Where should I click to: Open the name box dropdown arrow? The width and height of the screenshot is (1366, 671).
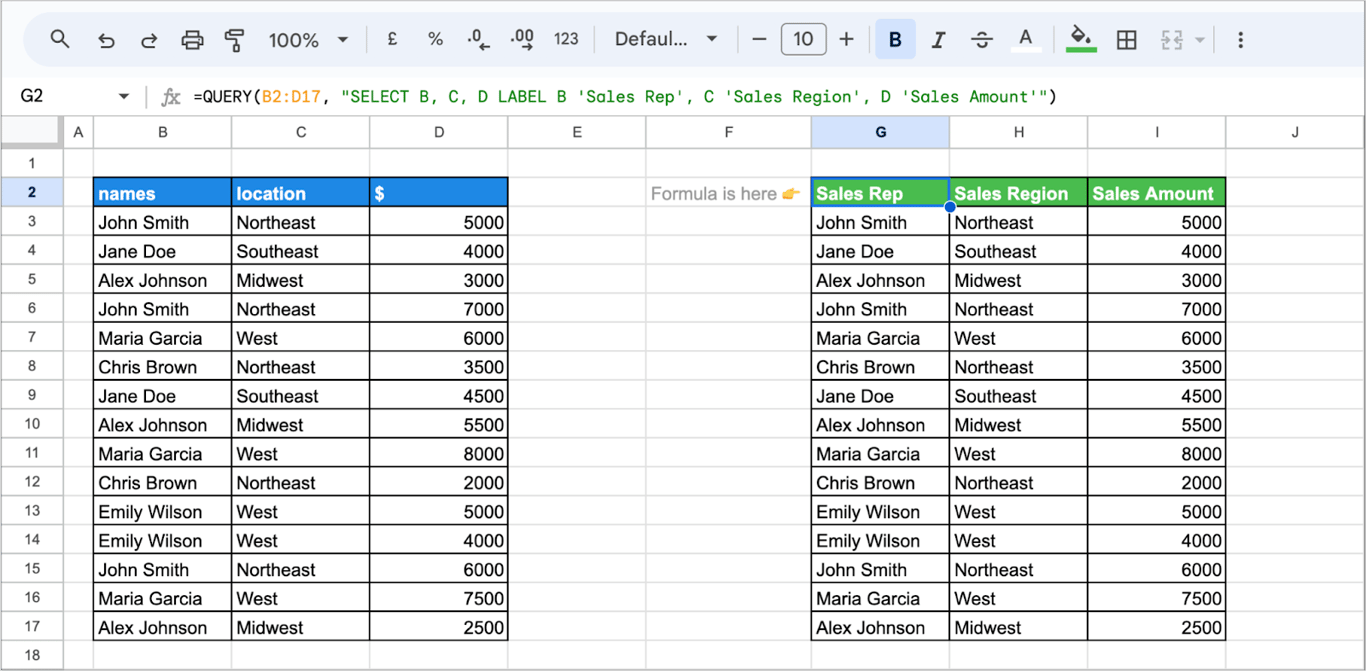[124, 96]
